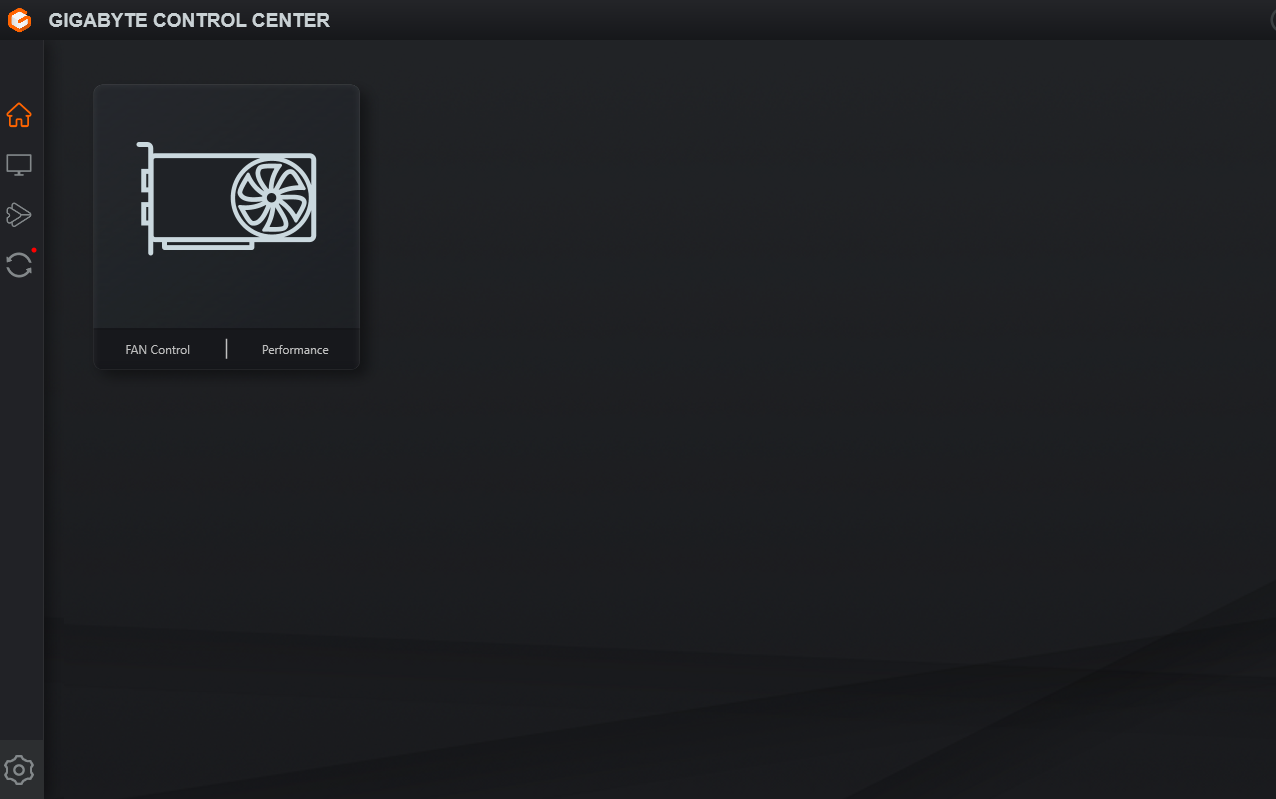Open the update center sync icon

[19, 265]
